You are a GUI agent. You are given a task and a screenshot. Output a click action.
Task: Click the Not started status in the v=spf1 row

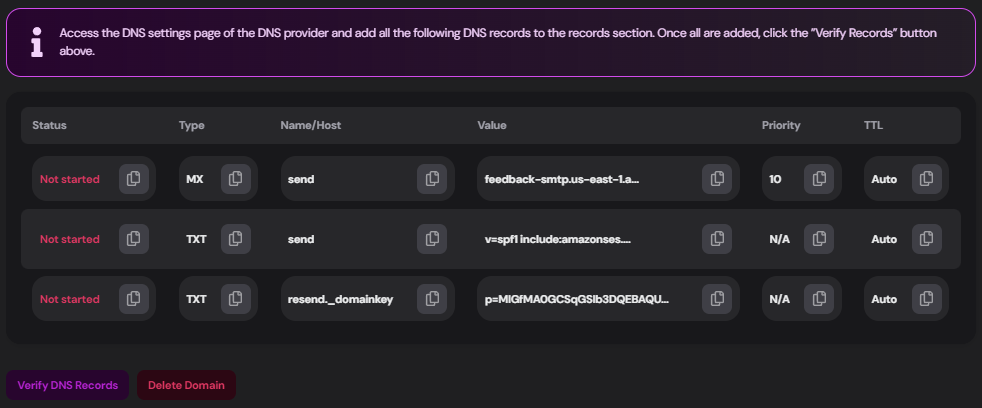70,239
